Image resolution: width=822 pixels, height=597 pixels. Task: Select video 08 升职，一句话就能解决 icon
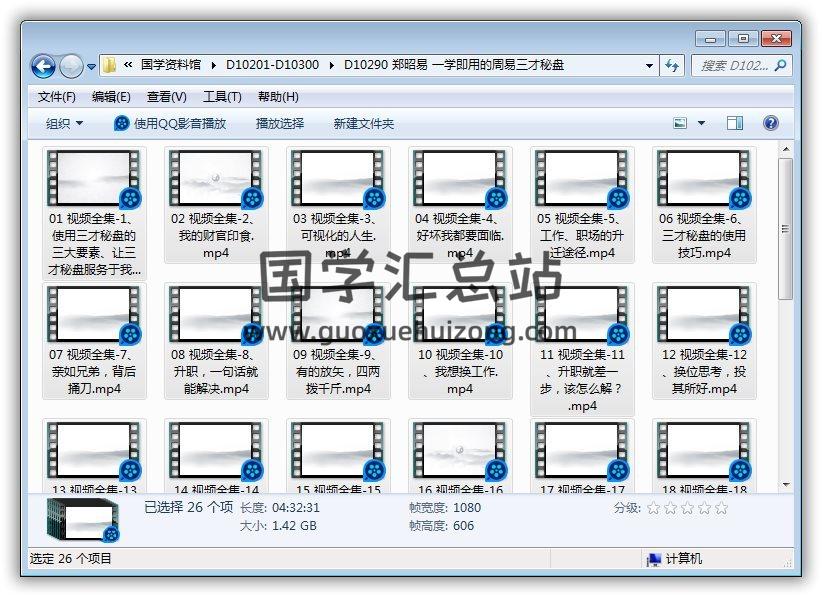click(216, 314)
